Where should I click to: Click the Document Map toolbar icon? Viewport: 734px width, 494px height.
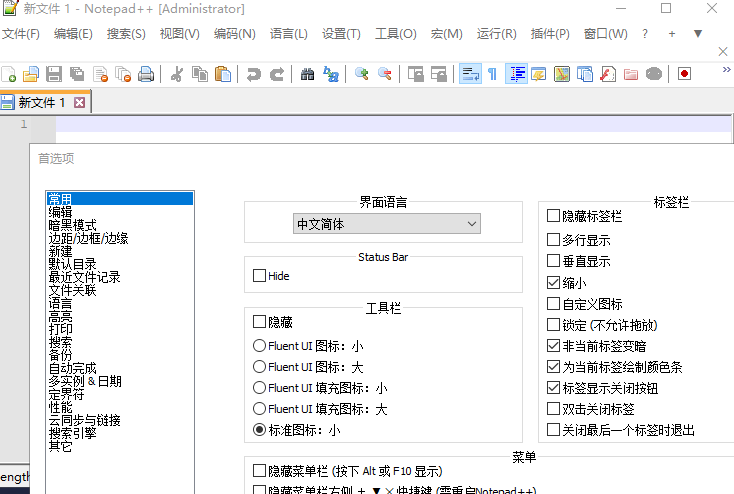(x=562, y=74)
